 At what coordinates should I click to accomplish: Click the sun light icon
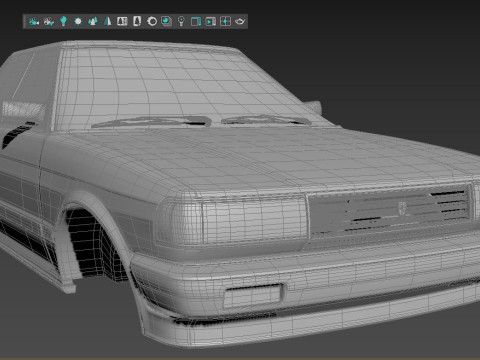(78, 22)
